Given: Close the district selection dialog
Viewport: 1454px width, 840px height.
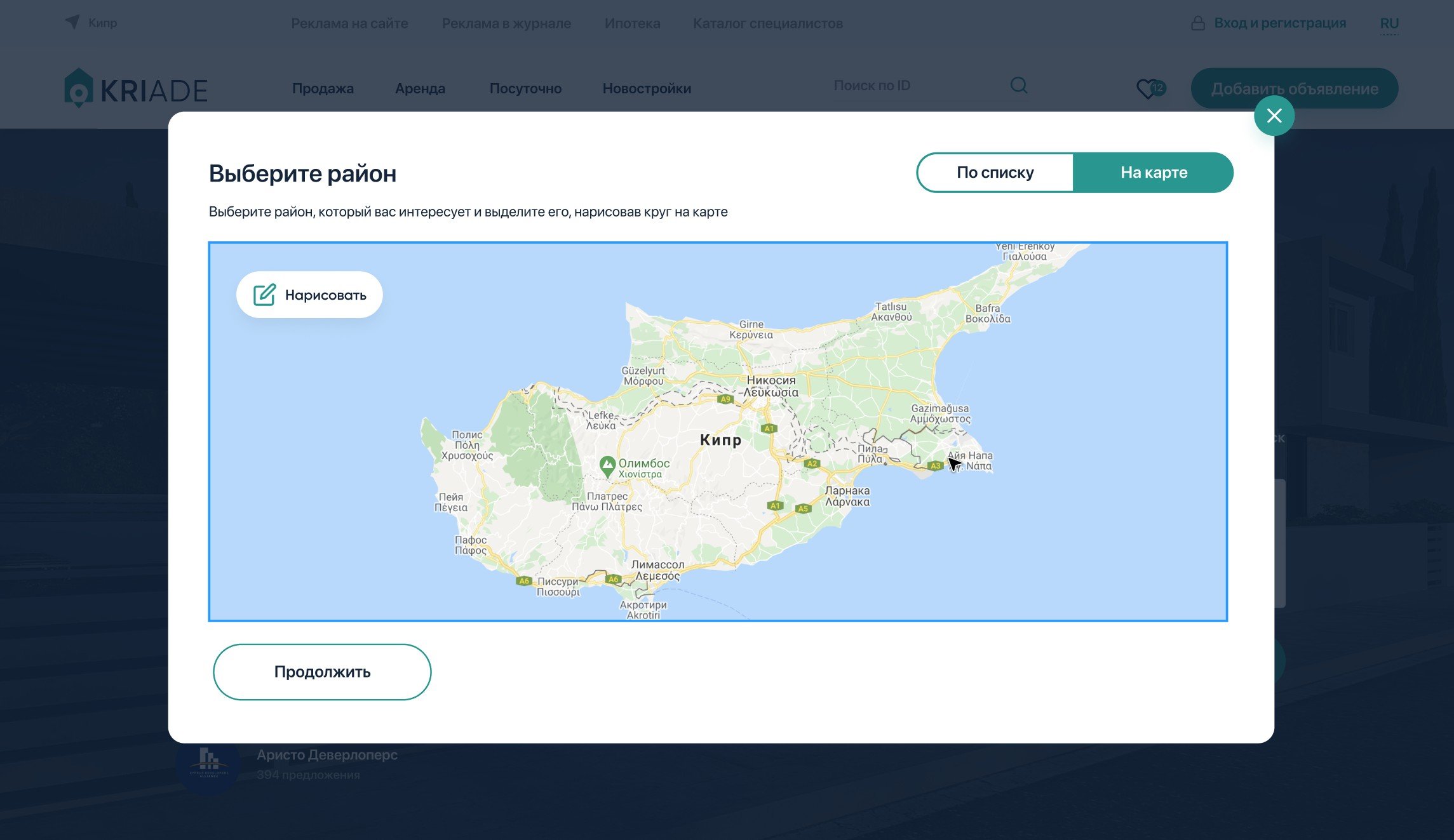Looking at the screenshot, I should [1274, 116].
